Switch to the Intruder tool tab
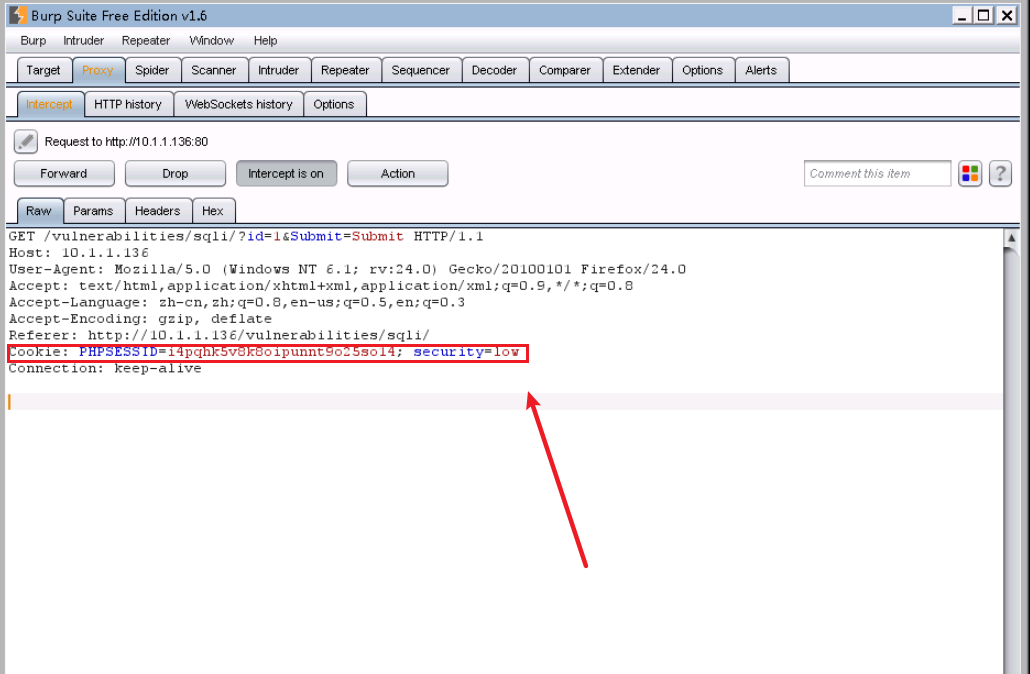1030x674 pixels. point(279,70)
